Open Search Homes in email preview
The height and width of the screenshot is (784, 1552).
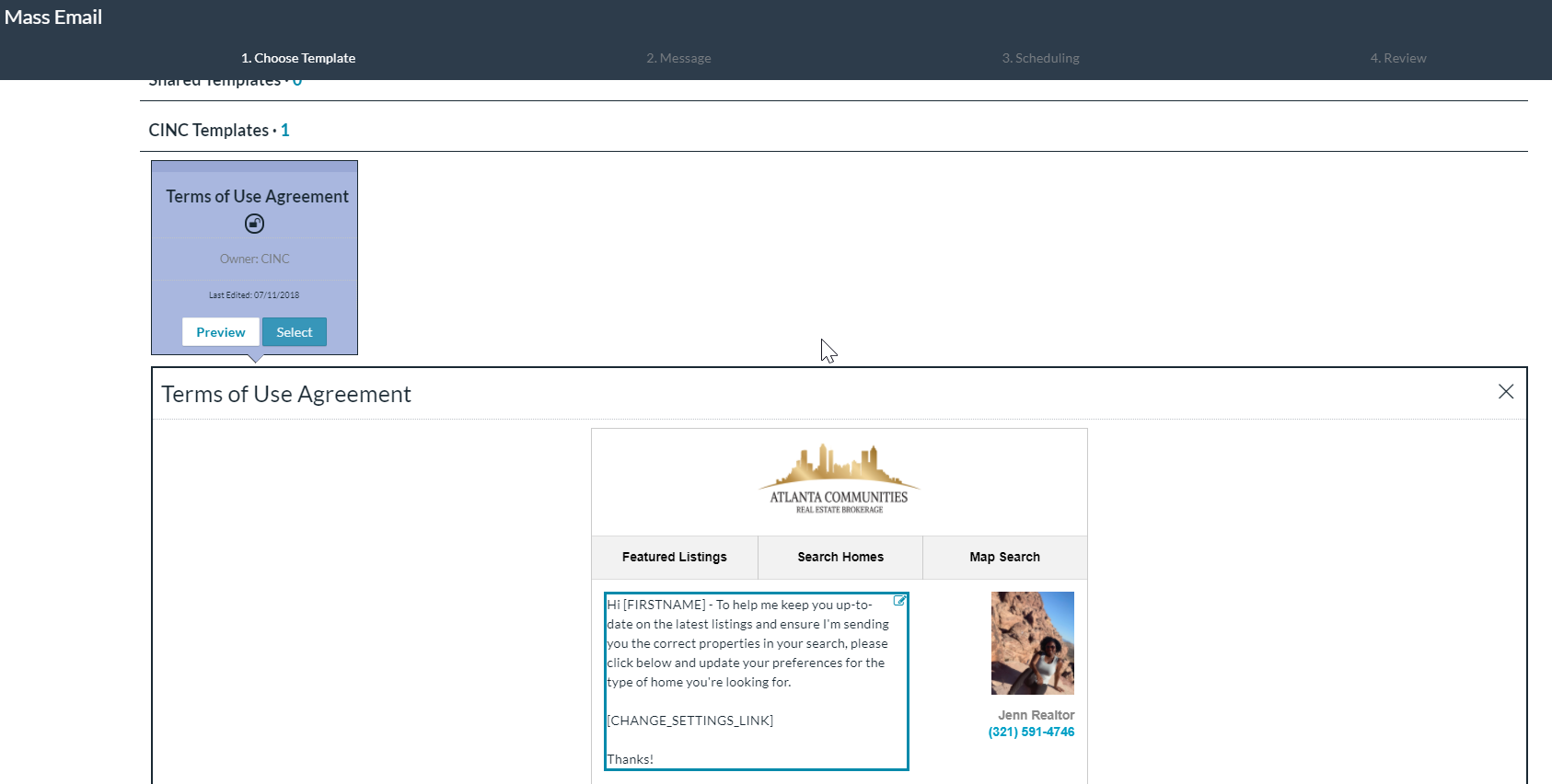pos(840,558)
